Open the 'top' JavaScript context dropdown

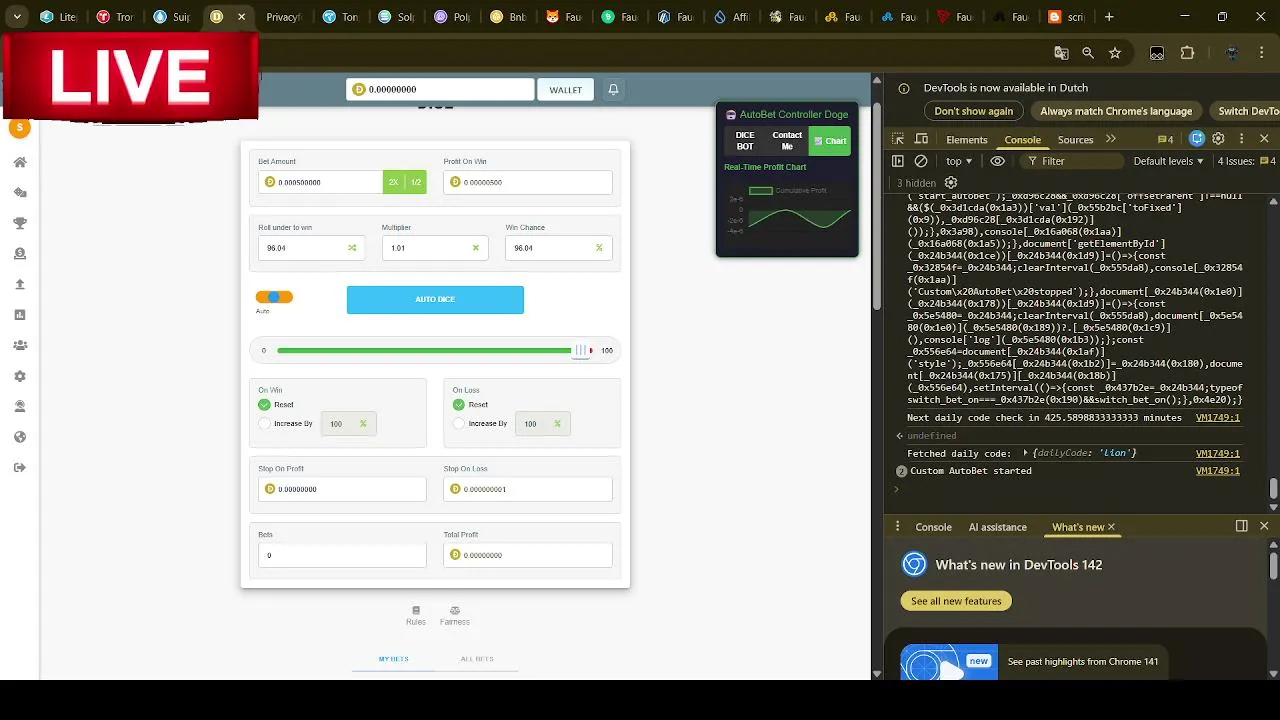click(959, 161)
